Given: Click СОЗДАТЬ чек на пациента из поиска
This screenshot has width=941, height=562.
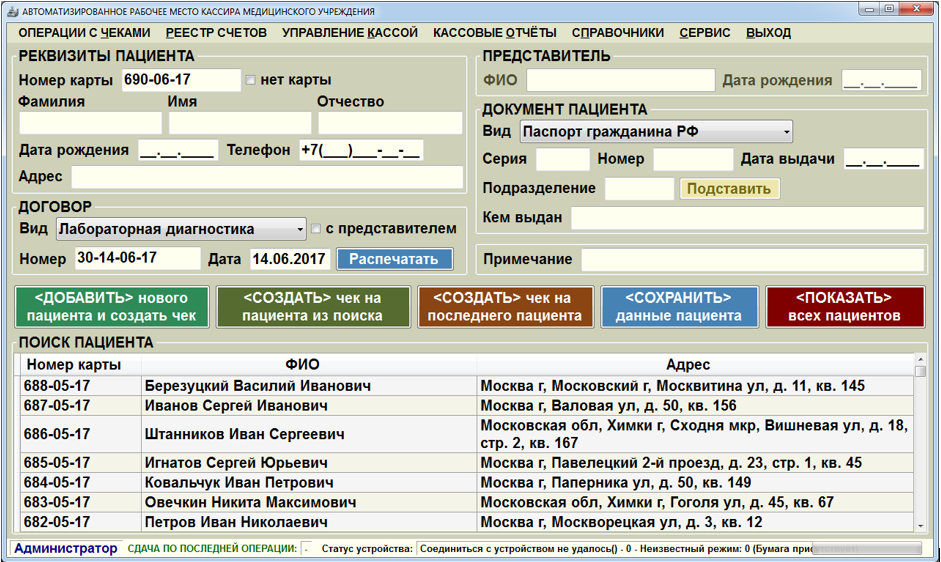Looking at the screenshot, I should coord(313,307).
